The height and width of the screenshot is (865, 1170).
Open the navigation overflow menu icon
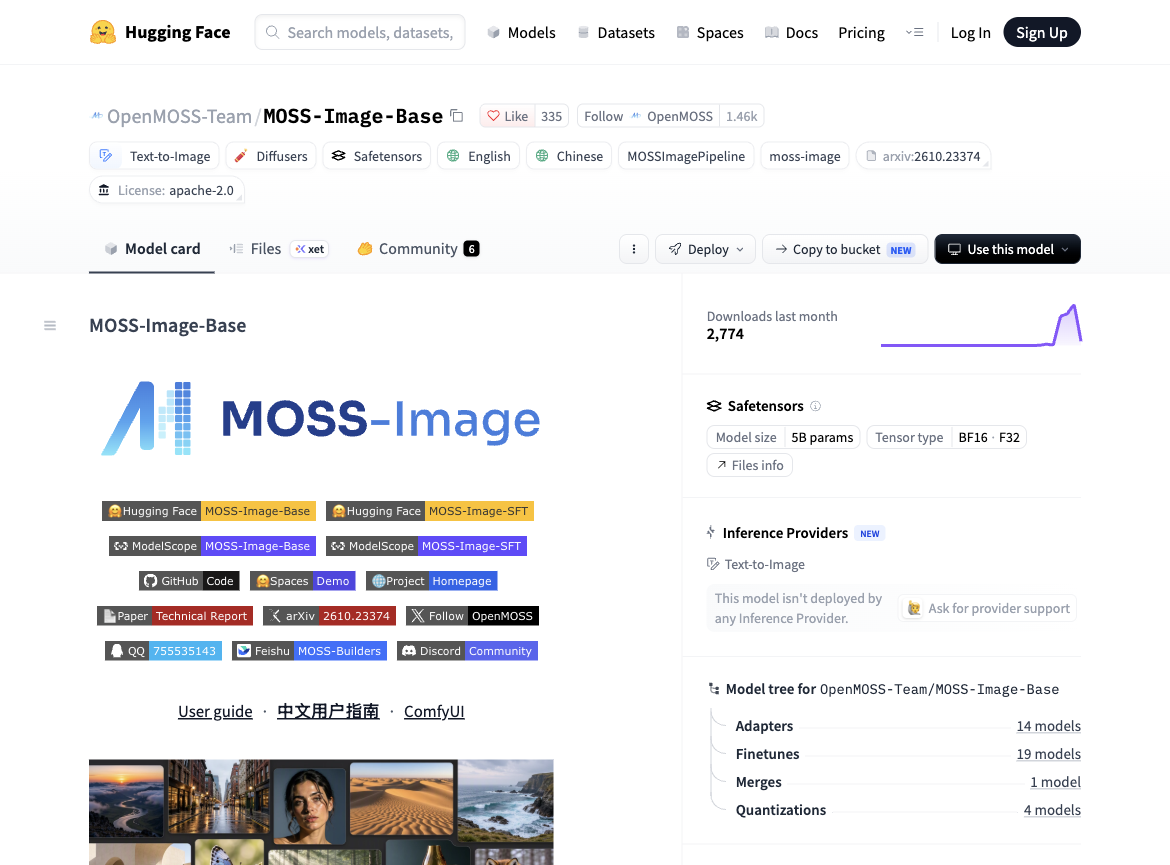[915, 32]
